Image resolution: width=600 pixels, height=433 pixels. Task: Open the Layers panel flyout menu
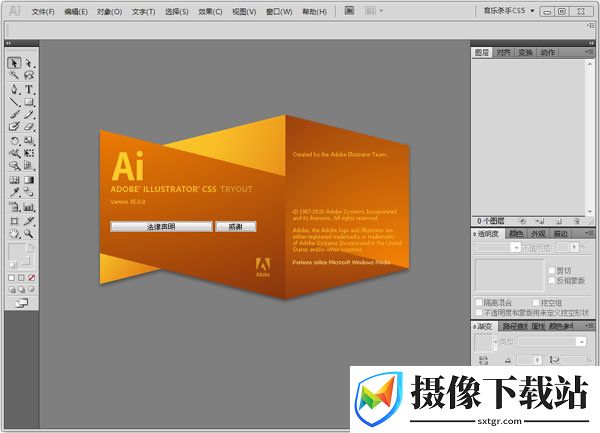pyautogui.click(x=590, y=52)
